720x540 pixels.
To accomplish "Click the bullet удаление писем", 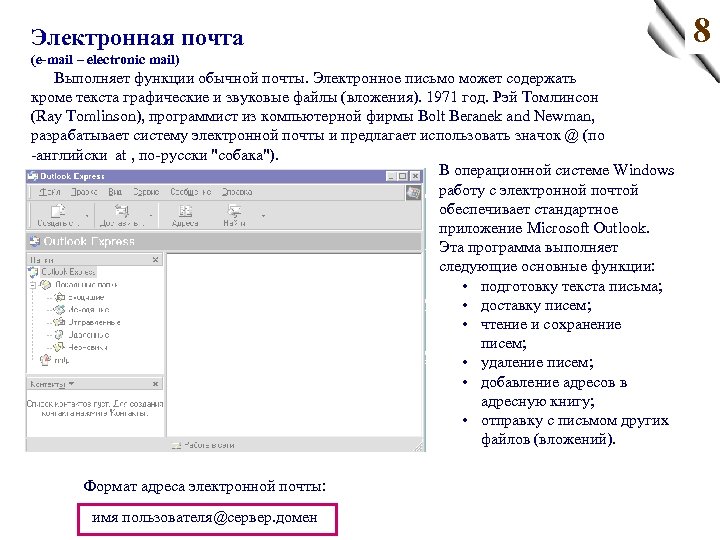I will (x=537, y=363).
